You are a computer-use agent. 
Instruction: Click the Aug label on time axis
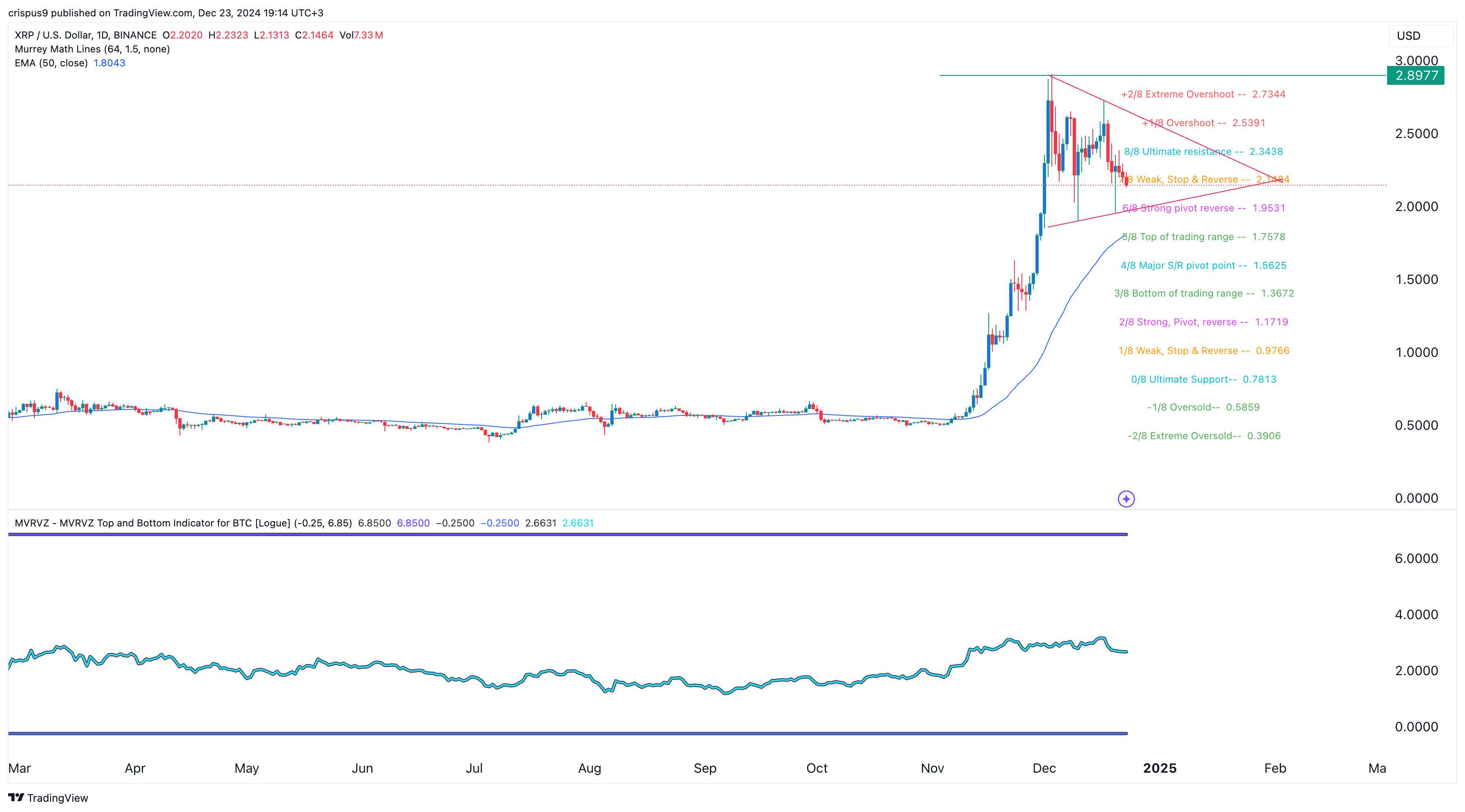coord(590,768)
